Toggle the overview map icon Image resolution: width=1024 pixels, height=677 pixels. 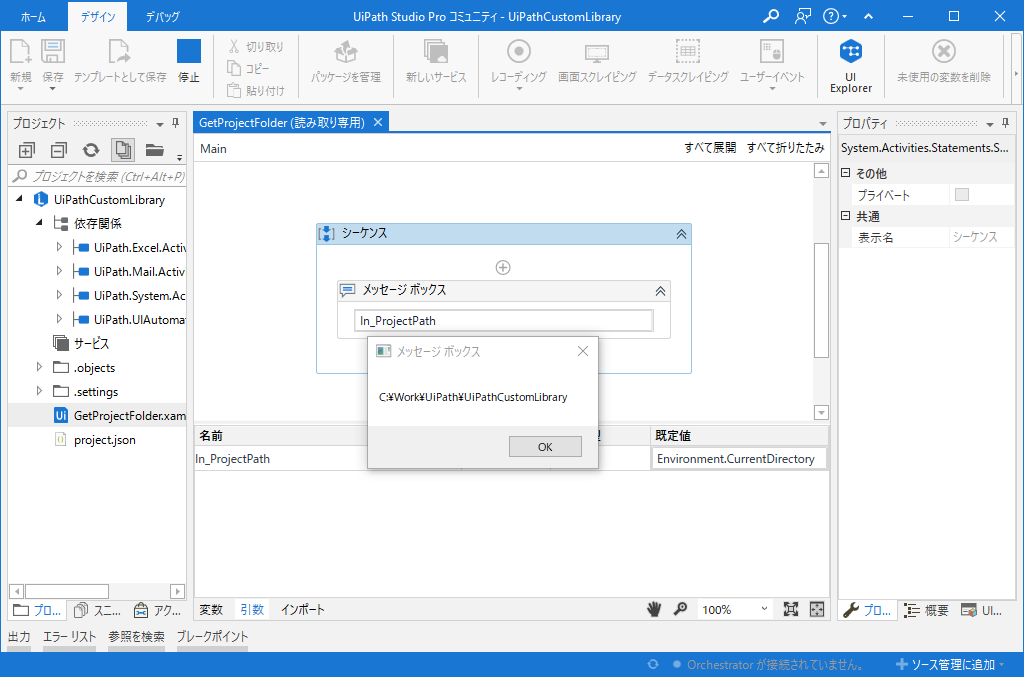click(817, 609)
